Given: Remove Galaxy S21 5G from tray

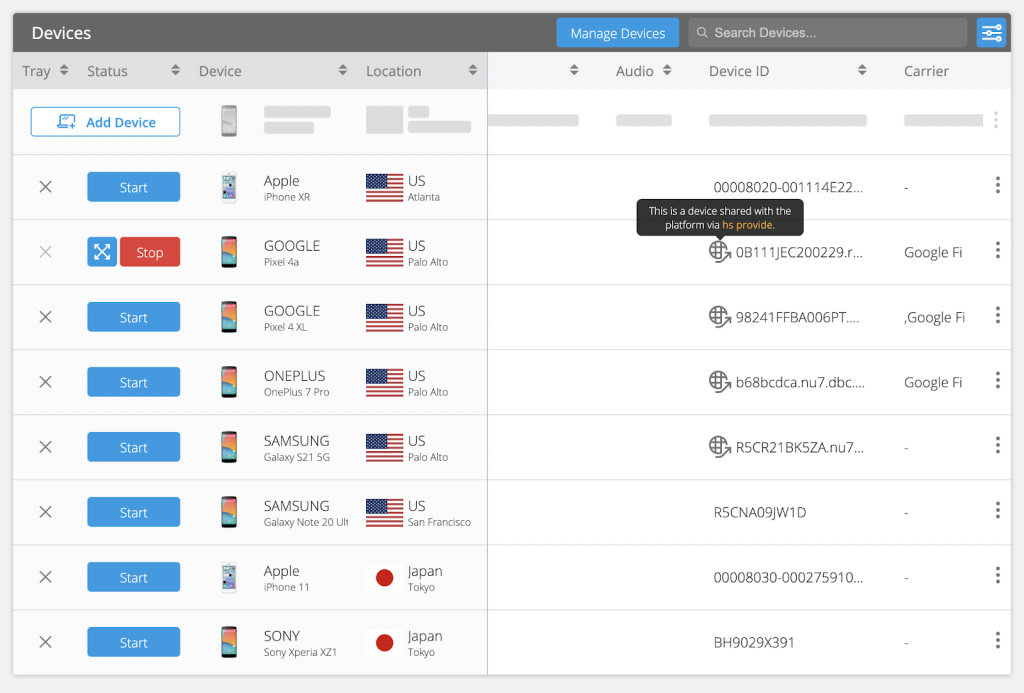Looking at the screenshot, I should click(45, 447).
